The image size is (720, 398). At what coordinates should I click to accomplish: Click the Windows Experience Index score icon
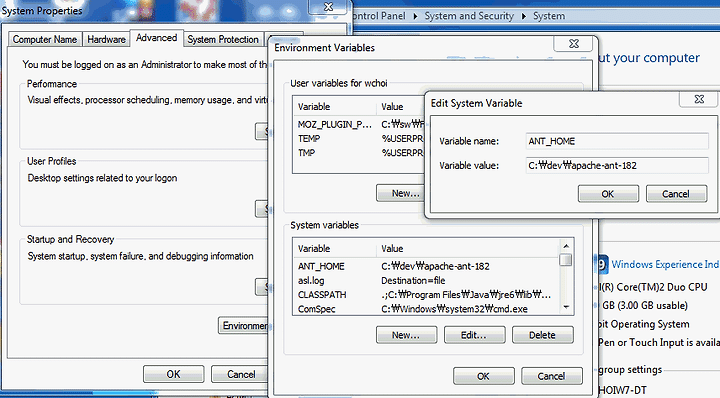[603, 264]
